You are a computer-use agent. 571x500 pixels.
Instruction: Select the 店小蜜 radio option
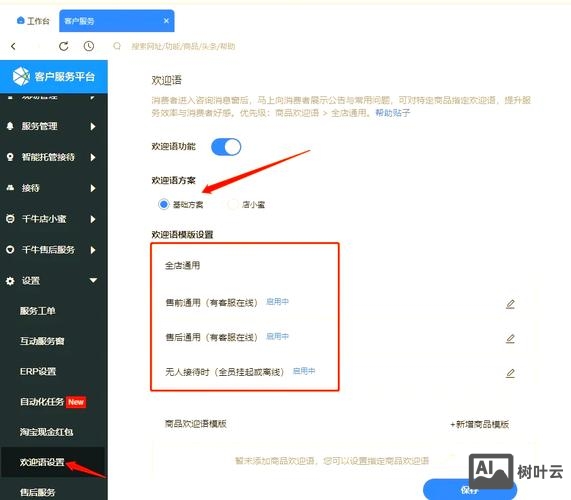pyautogui.click(x=233, y=204)
